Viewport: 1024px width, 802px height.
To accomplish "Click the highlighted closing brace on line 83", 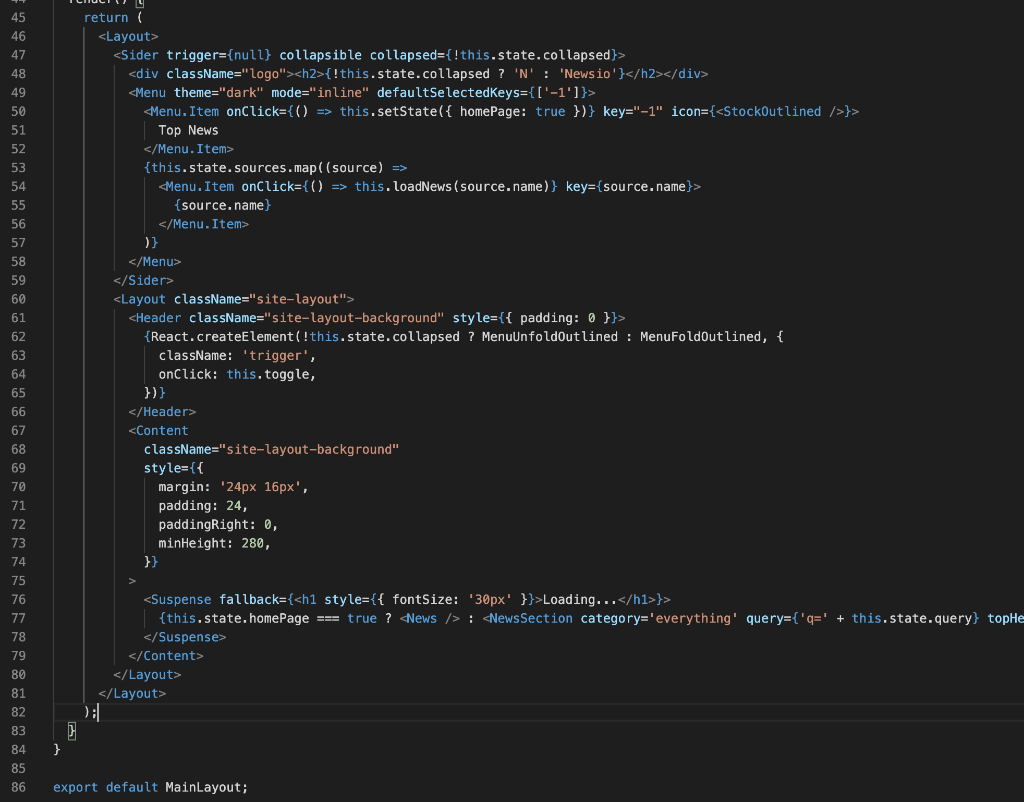I will point(70,730).
